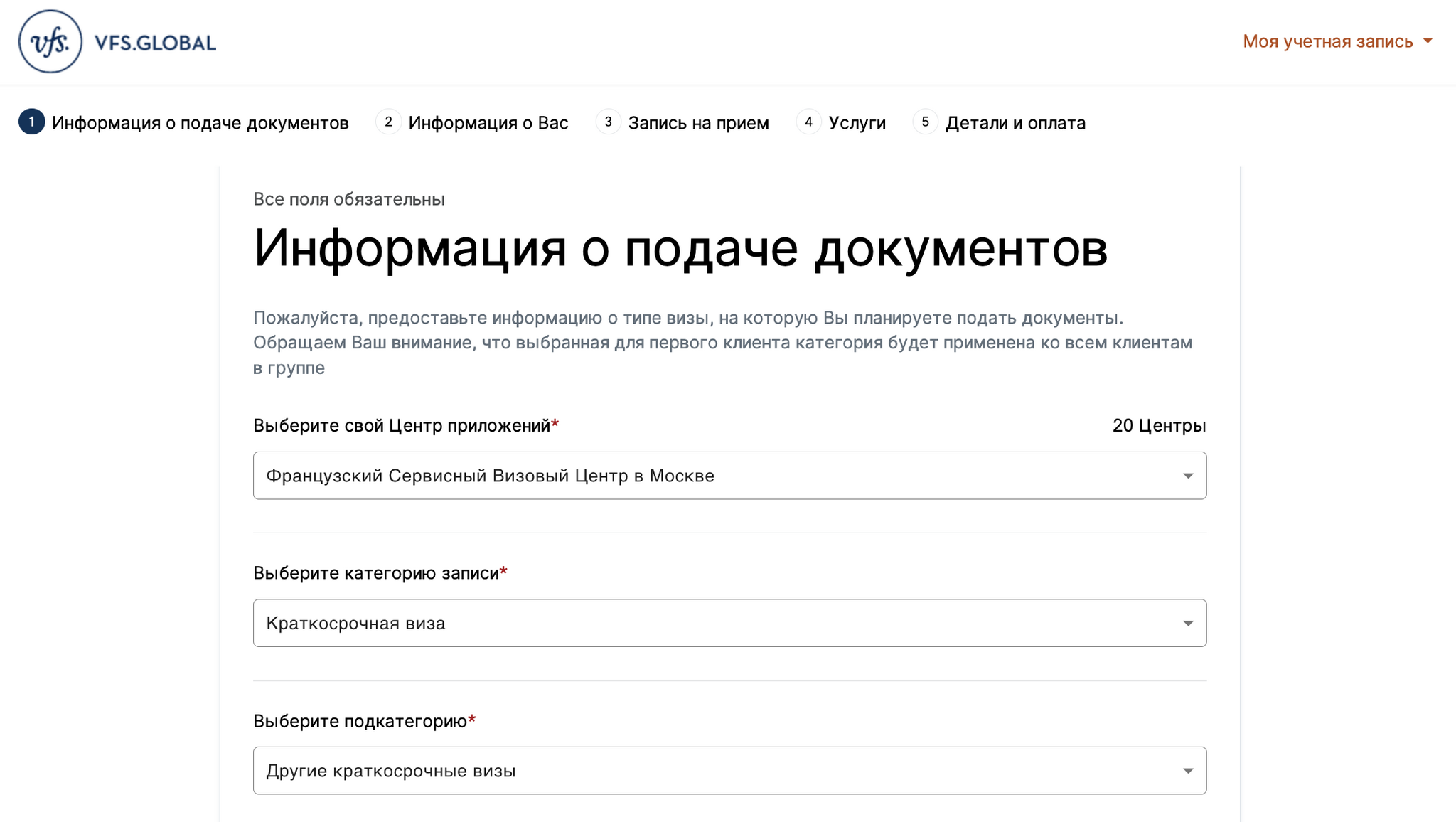Image resolution: width=1456 pixels, height=822 pixels.
Task: Click arrow next to Моя учетная запись
Action: click(1428, 42)
